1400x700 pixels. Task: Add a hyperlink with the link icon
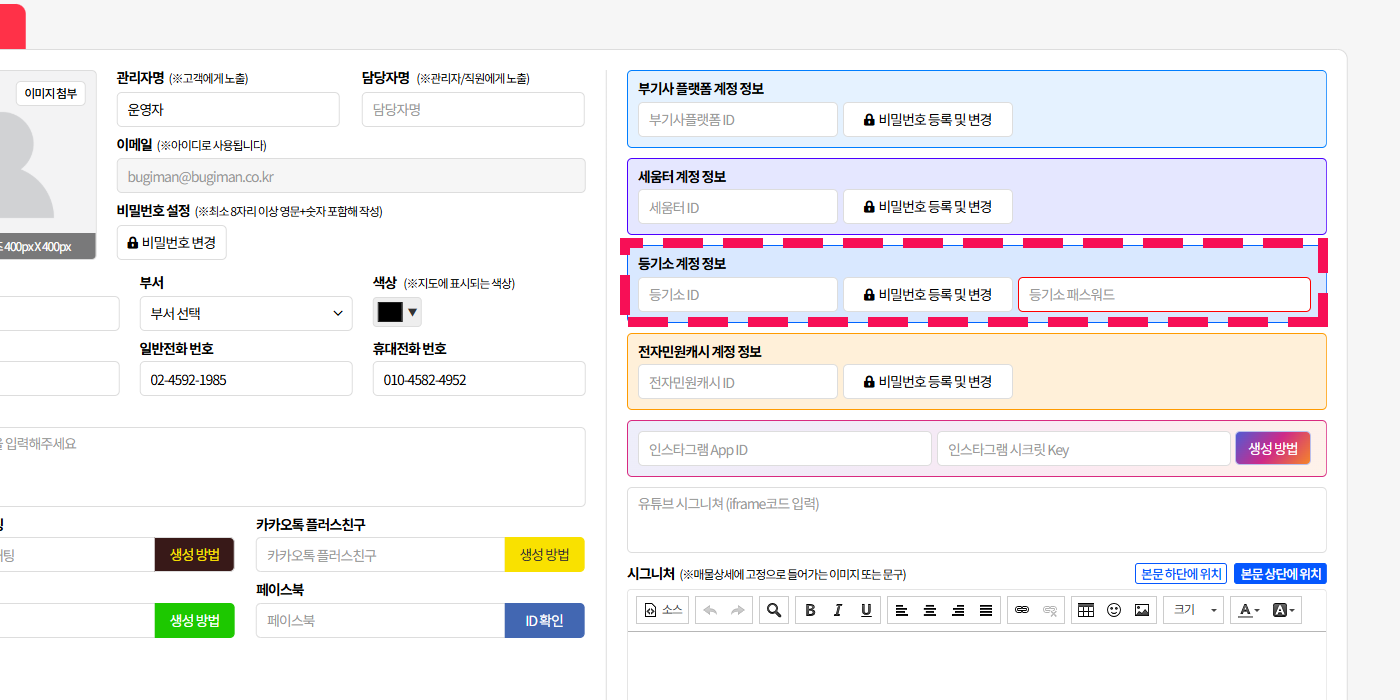(1022, 610)
